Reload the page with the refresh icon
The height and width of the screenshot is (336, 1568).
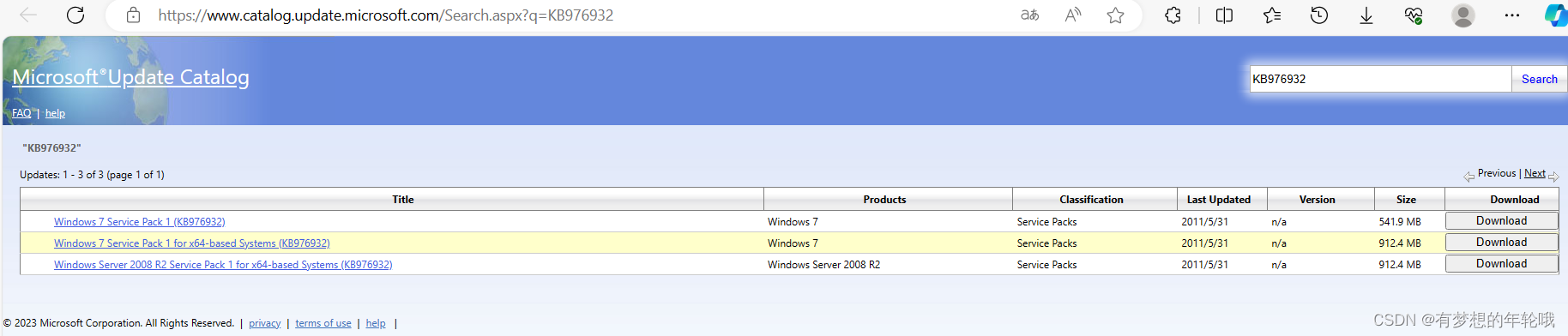[x=75, y=15]
